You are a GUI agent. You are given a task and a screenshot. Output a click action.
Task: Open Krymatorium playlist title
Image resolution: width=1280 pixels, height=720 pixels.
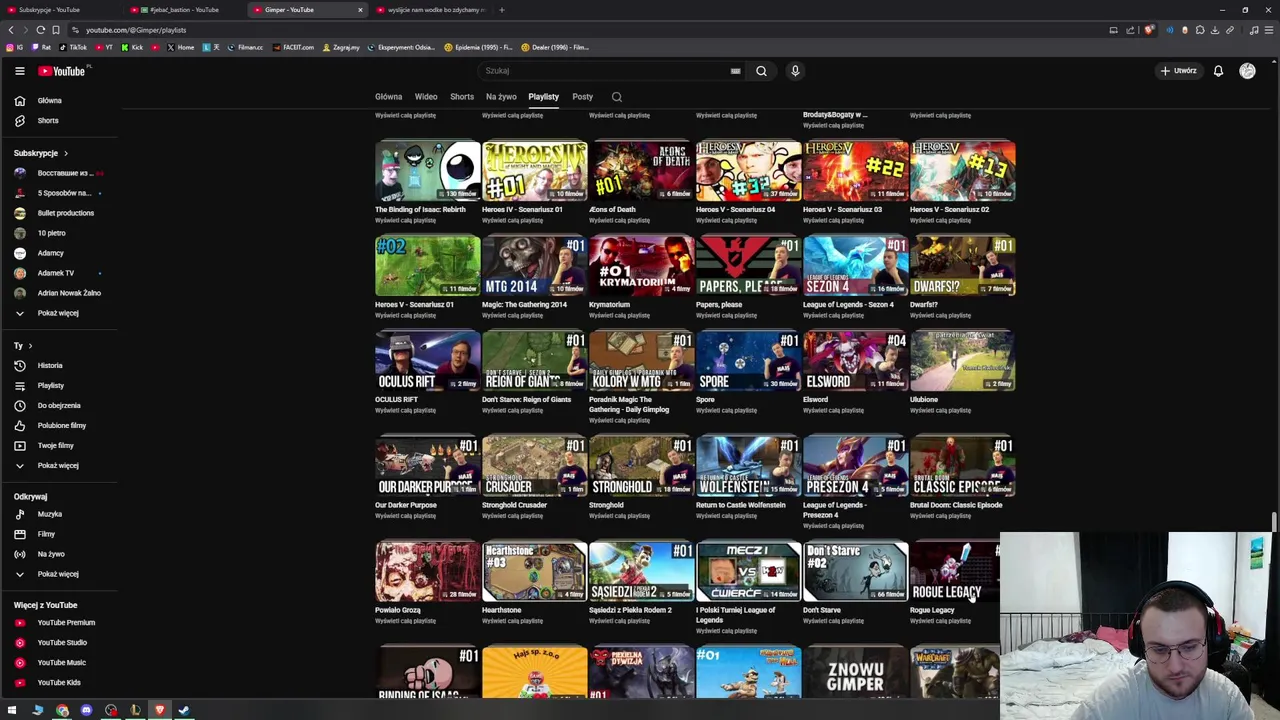609,305
